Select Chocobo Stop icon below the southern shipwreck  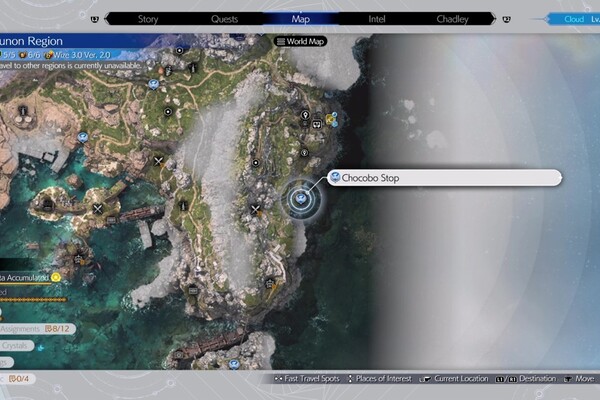(x=234, y=364)
